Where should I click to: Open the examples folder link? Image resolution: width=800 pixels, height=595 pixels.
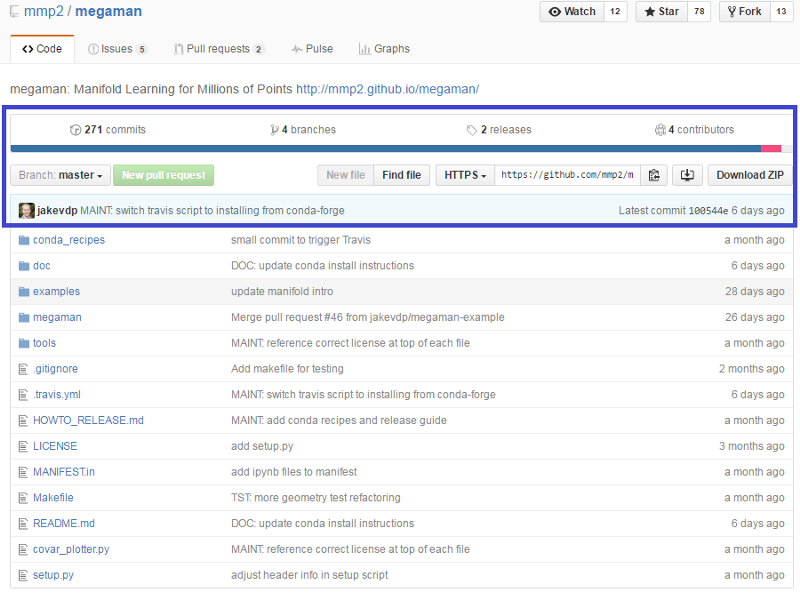coord(57,291)
